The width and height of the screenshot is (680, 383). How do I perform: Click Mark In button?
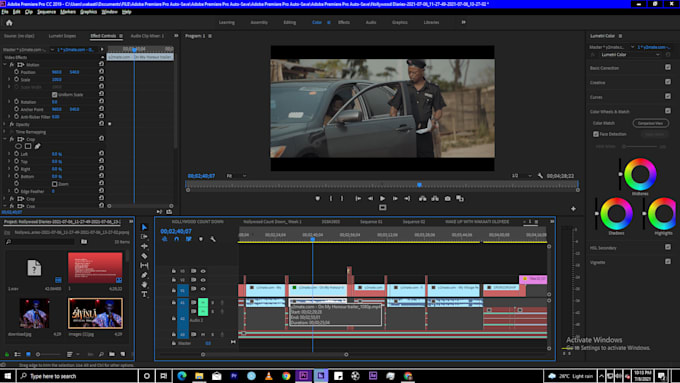[330, 199]
